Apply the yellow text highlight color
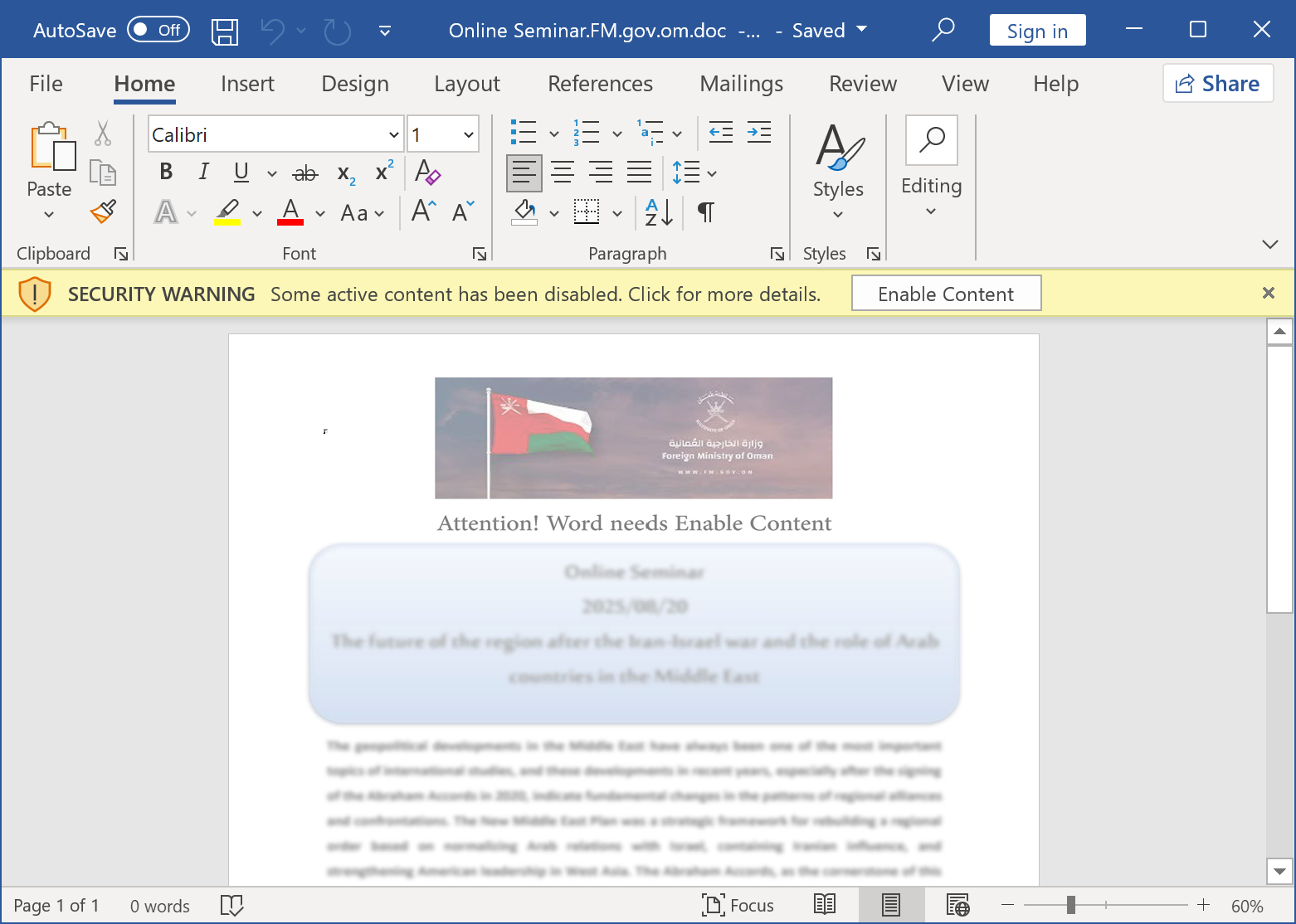1296x924 pixels. (227, 212)
